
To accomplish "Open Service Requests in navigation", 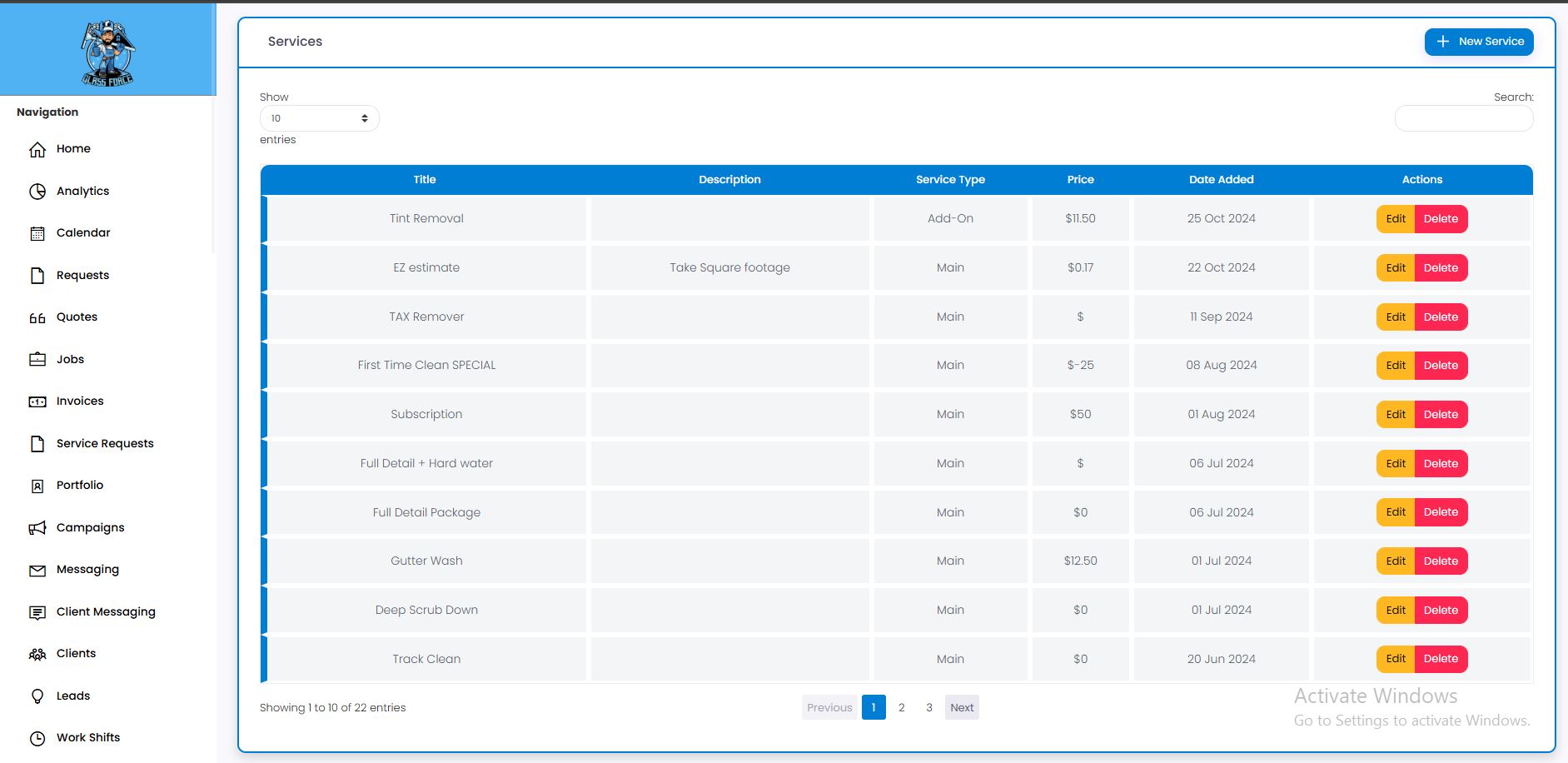I will point(105,444).
